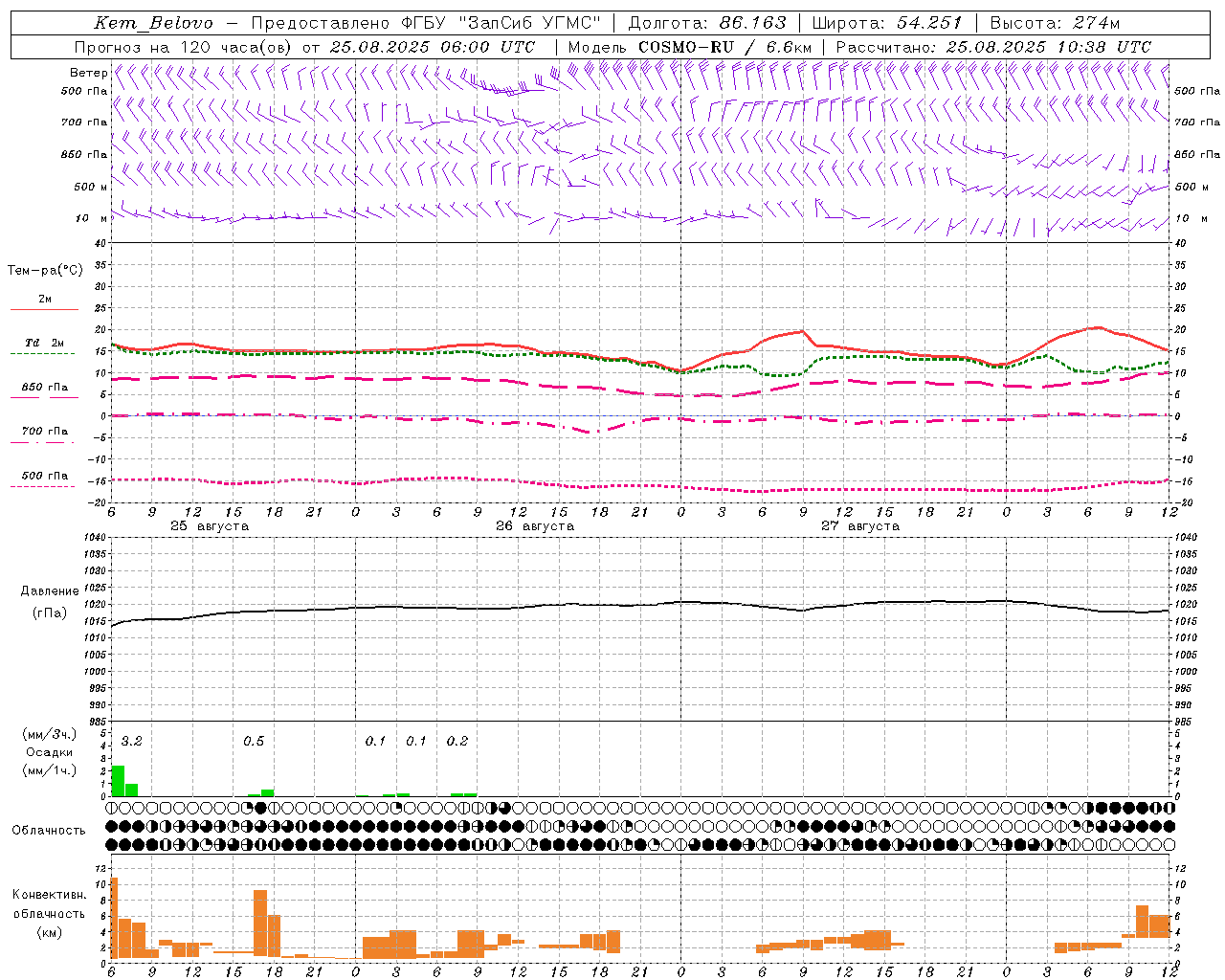Image resolution: width=1225 pixels, height=980 pixels.
Task: Click the '0.2' precipitation total value
Action: (457, 742)
